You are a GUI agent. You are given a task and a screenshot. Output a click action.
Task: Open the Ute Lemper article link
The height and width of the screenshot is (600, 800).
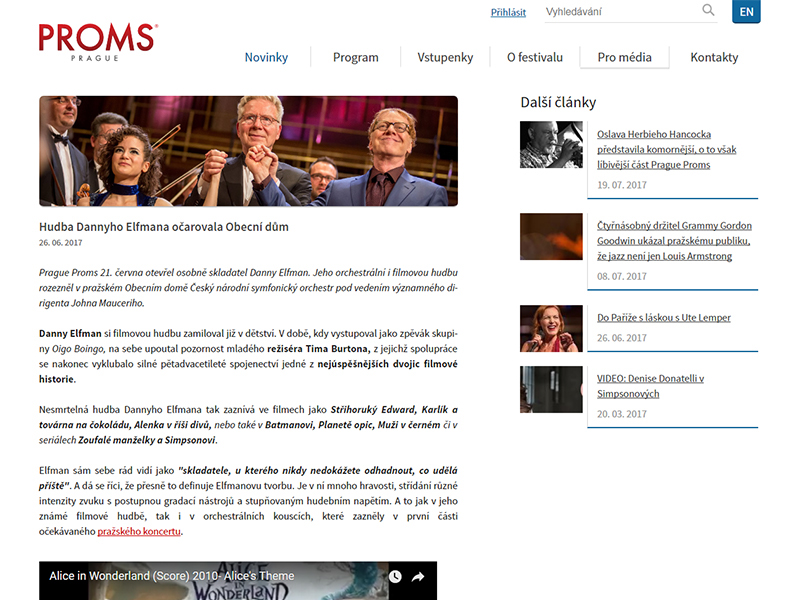(x=664, y=317)
